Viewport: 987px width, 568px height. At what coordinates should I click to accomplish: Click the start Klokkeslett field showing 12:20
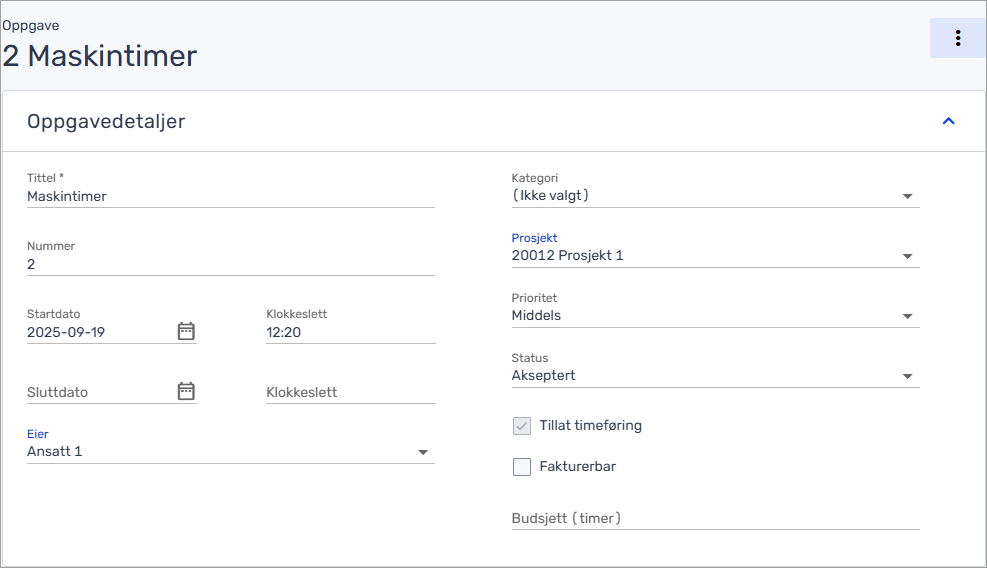coord(350,332)
